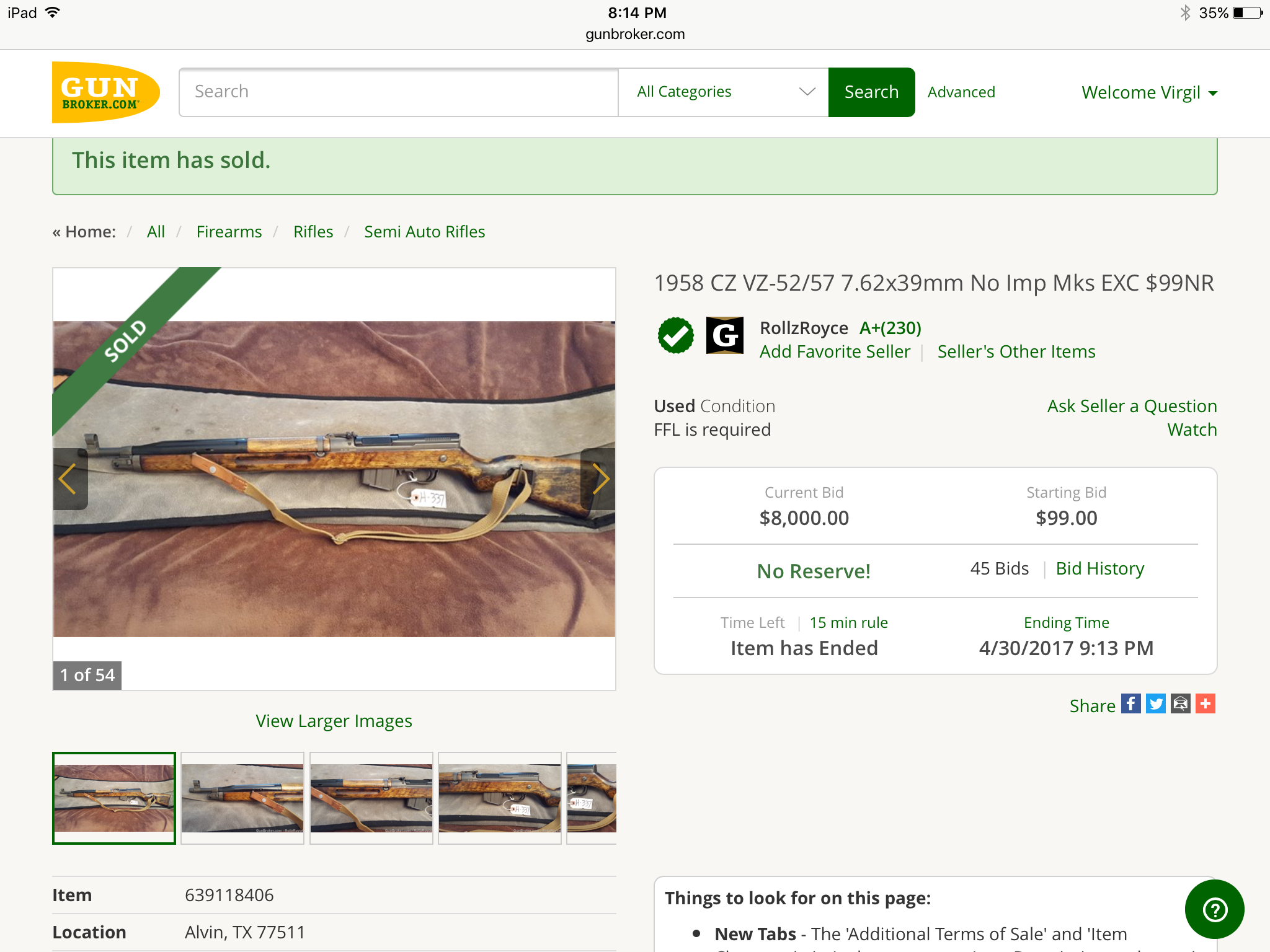
Task: Share listing on Twitter
Action: pos(1155,704)
